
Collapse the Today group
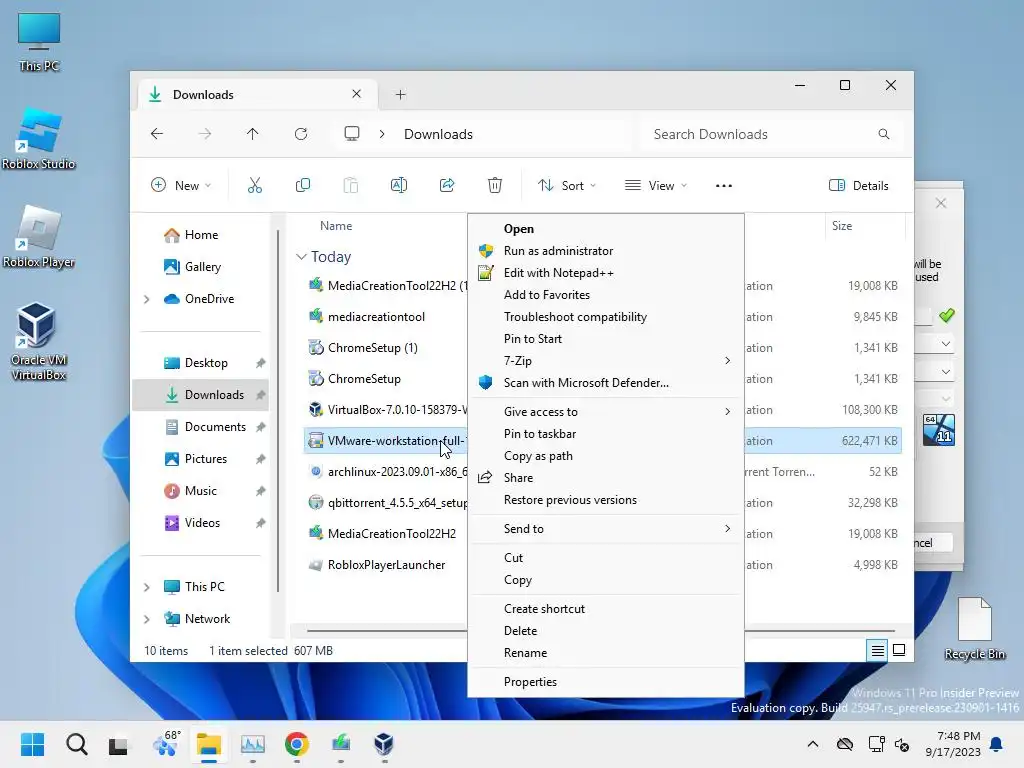click(301, 257)
